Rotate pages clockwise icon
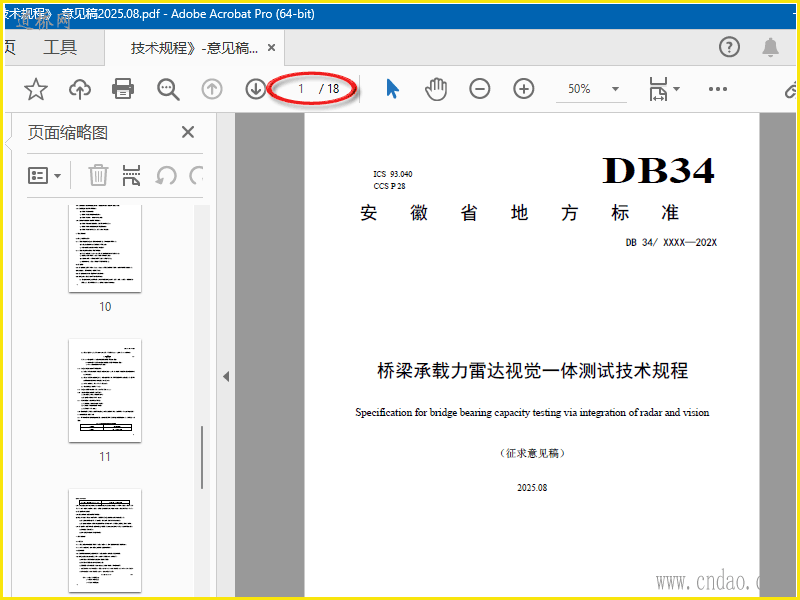800x600 pixels. click(196, 176)
